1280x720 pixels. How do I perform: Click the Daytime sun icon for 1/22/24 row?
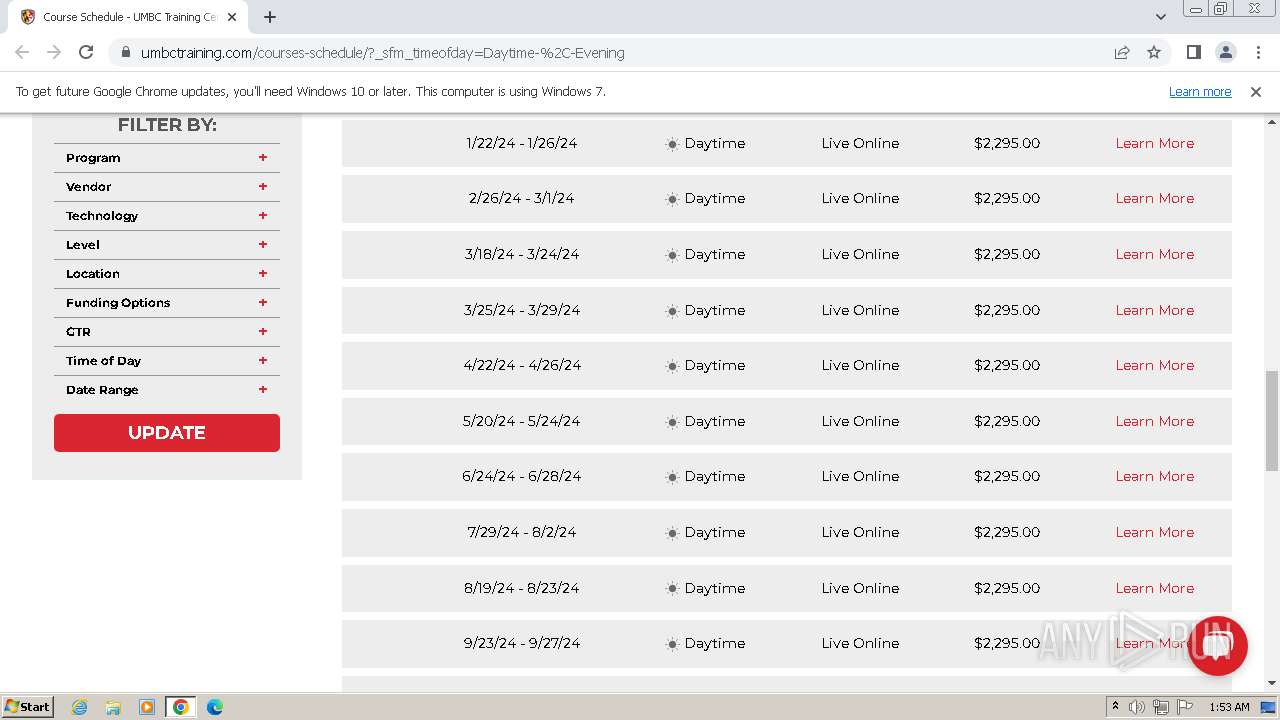[x=672, y=144]
